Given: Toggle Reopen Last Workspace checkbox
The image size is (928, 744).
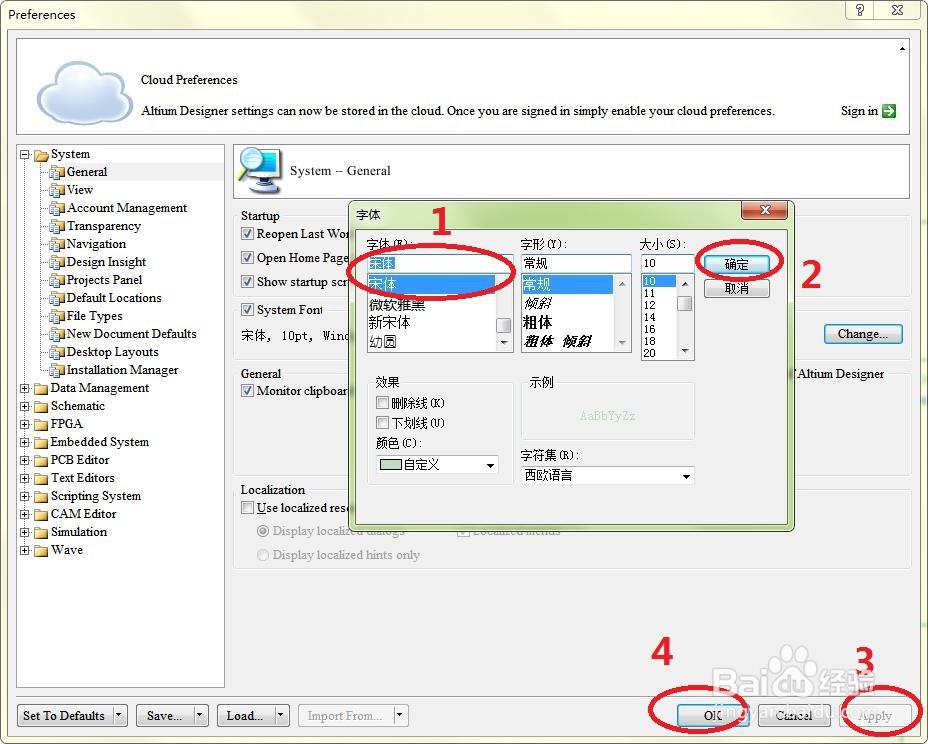Looking at the screenshot, I should 247,234.
